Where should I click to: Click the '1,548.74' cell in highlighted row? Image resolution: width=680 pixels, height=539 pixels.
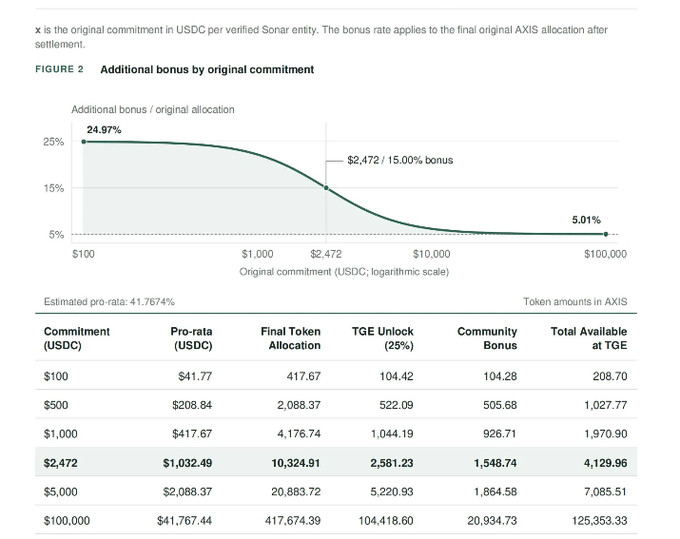(x=496, y=463)
